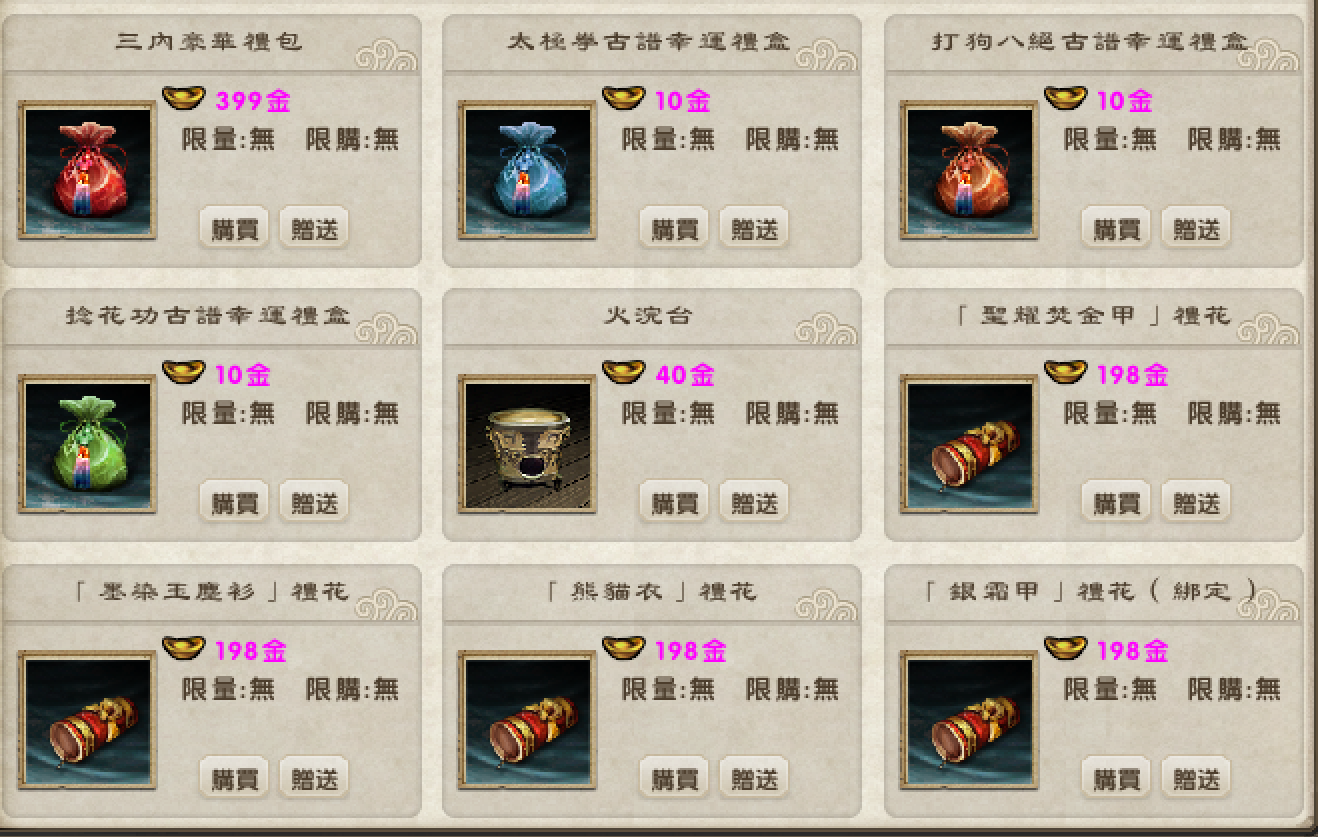Buy the 銀霜甲 禮花 (綁定) with 購買

coord(1117,779)
